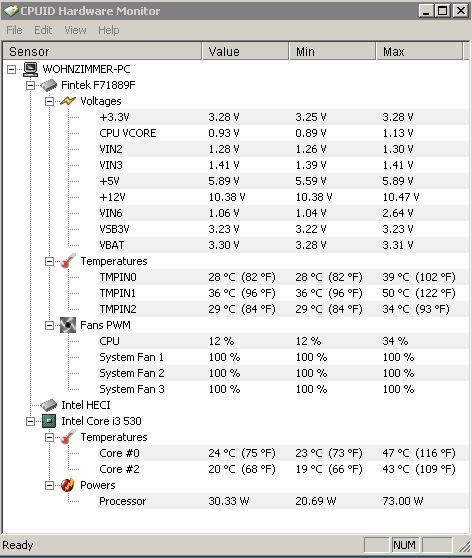The width and height of the screenshot is (472, 558).
Task: Select the Voltages lightning icon
Action: pyautogui.click(x=68, y=101)
